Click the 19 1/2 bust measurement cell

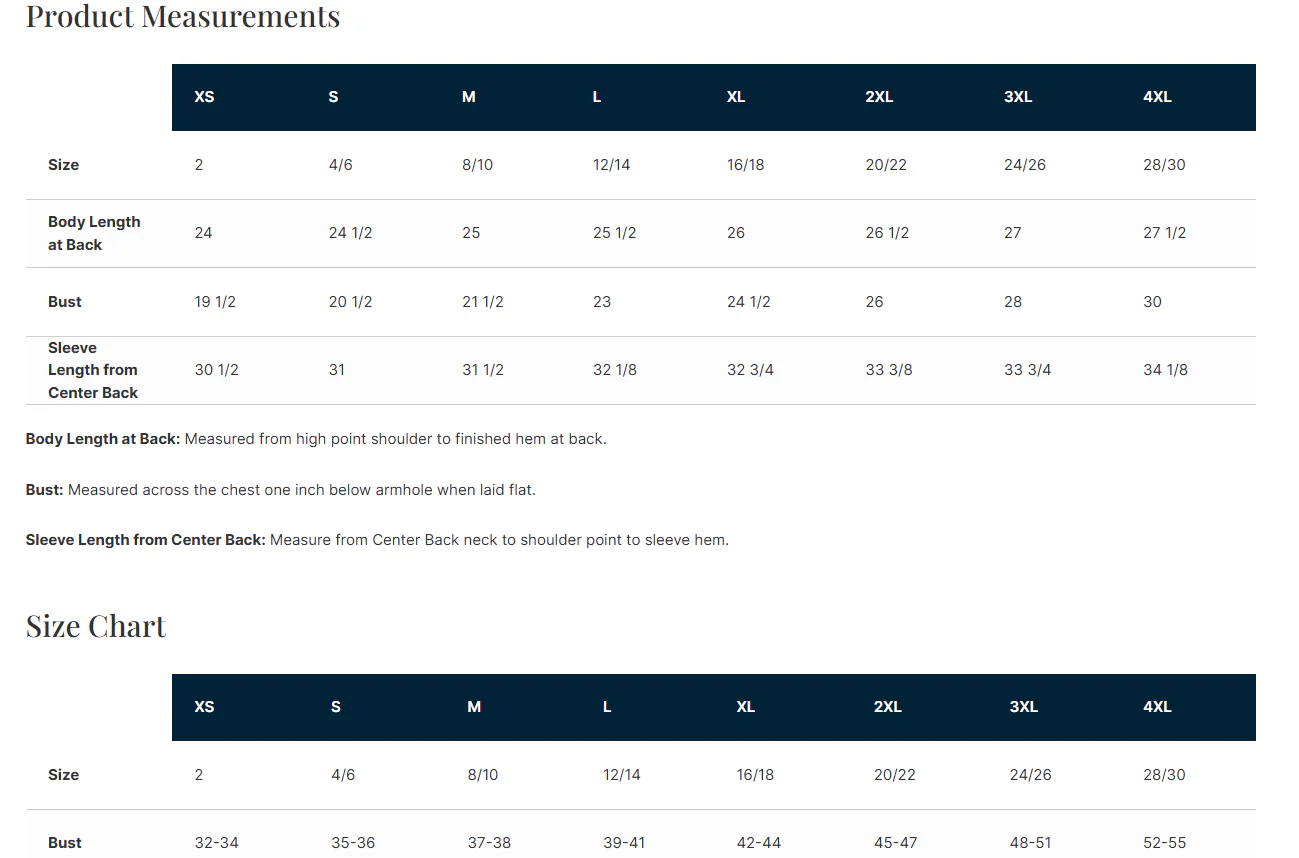(215, 302)
